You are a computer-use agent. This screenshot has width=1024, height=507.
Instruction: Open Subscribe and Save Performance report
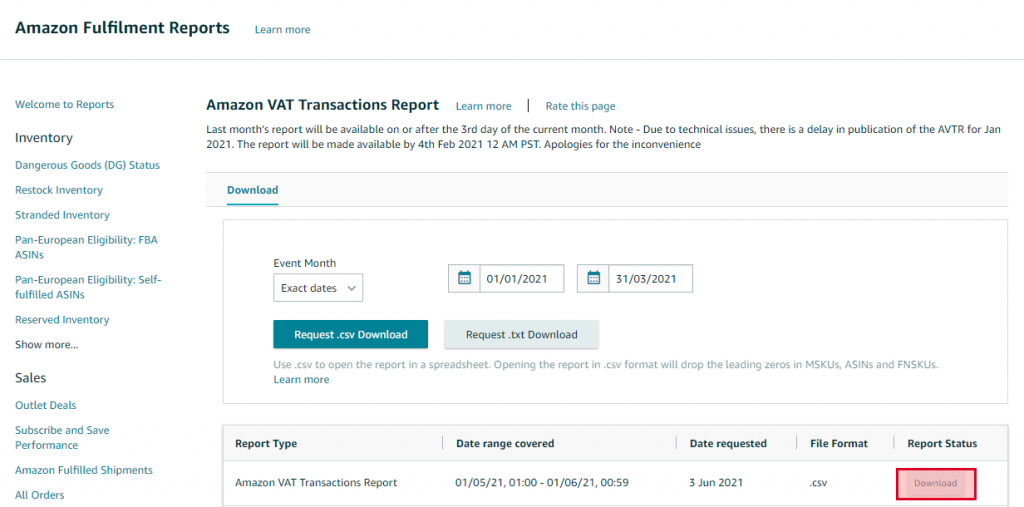pyautogui.click(x=62, y=438)
